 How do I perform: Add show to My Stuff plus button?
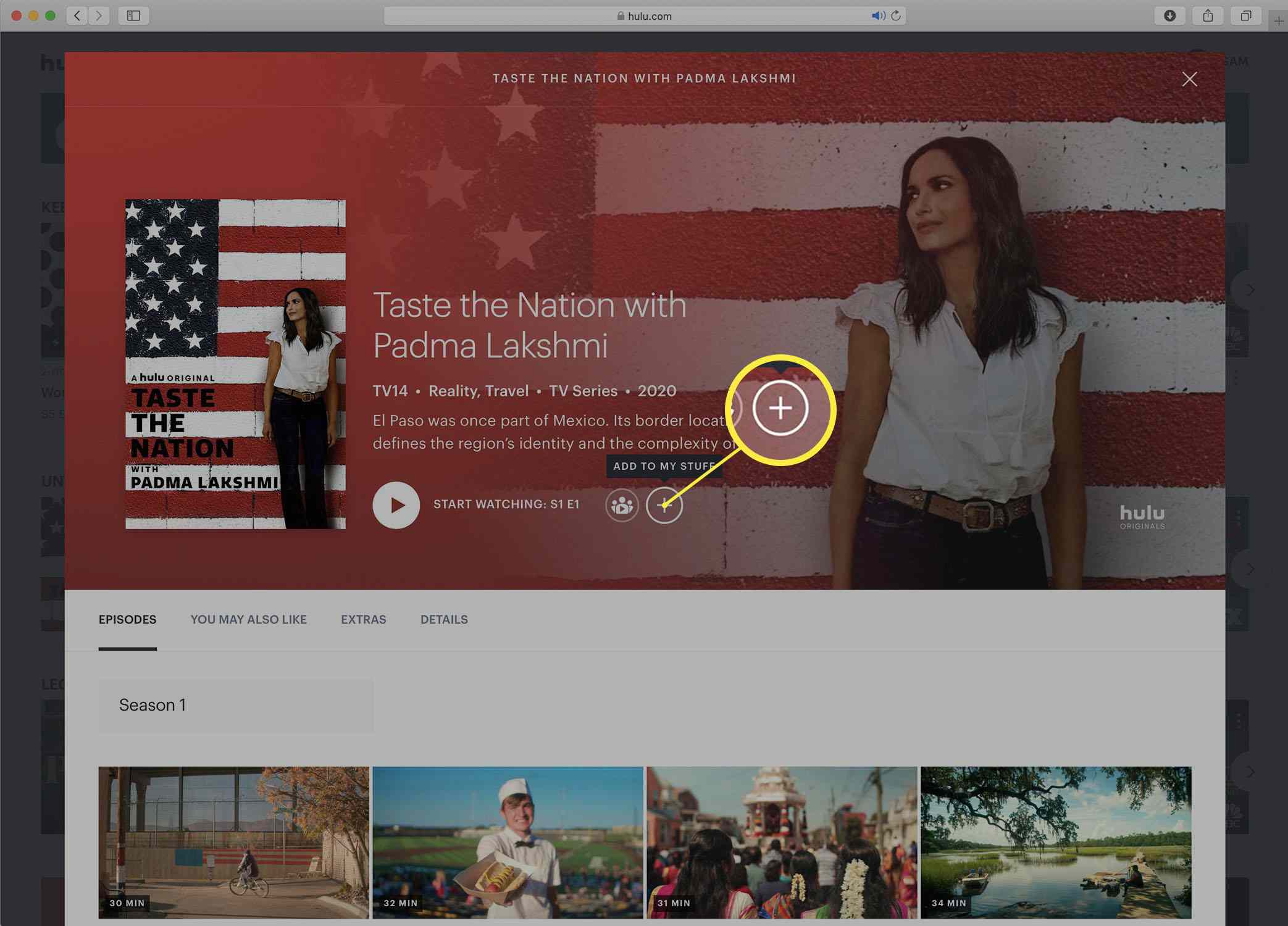click(x=664, y=505)
